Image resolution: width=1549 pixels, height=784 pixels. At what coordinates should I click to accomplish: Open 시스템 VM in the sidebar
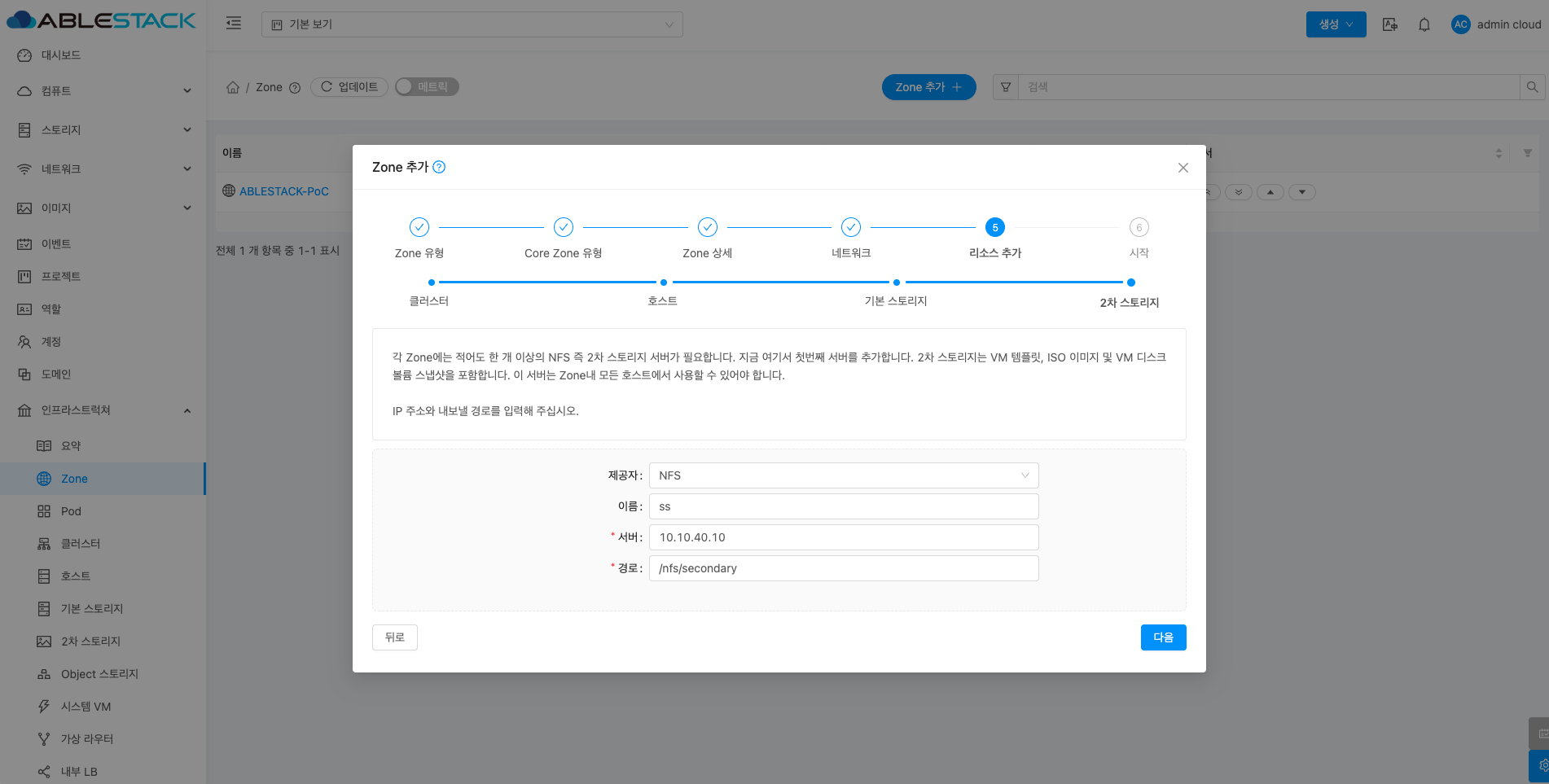103,707
